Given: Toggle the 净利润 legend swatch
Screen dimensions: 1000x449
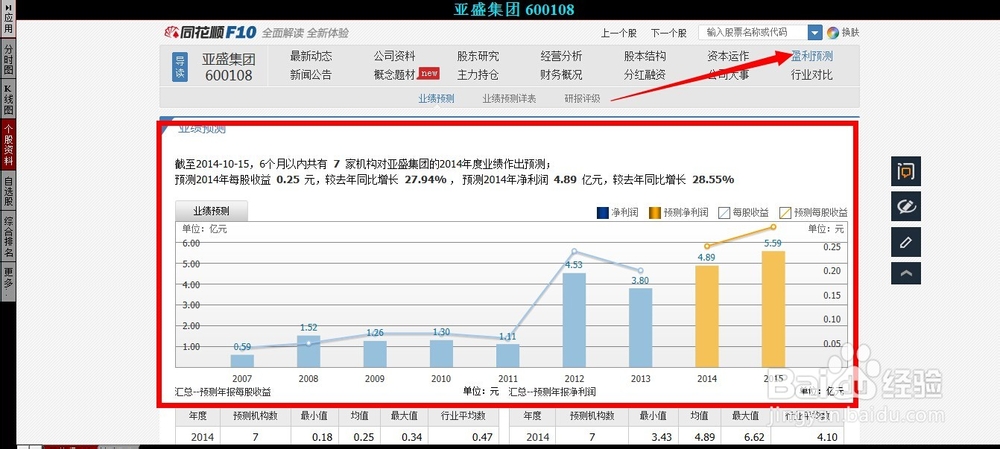Looking at the screenshot, I should [x=602, y=212].
